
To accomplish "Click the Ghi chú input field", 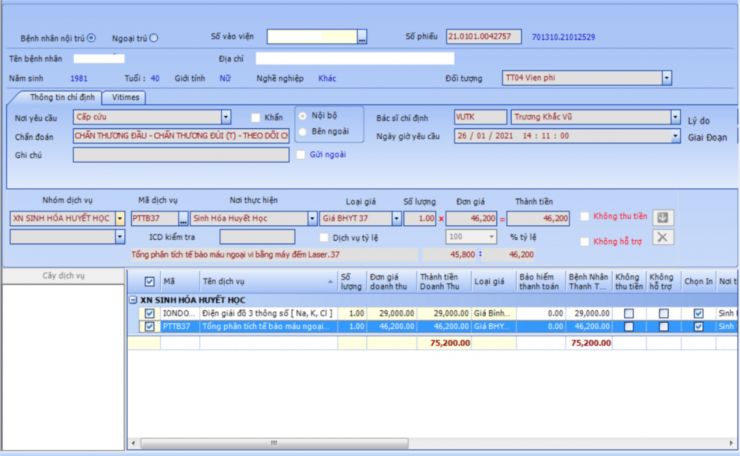I will coord(180,155).
